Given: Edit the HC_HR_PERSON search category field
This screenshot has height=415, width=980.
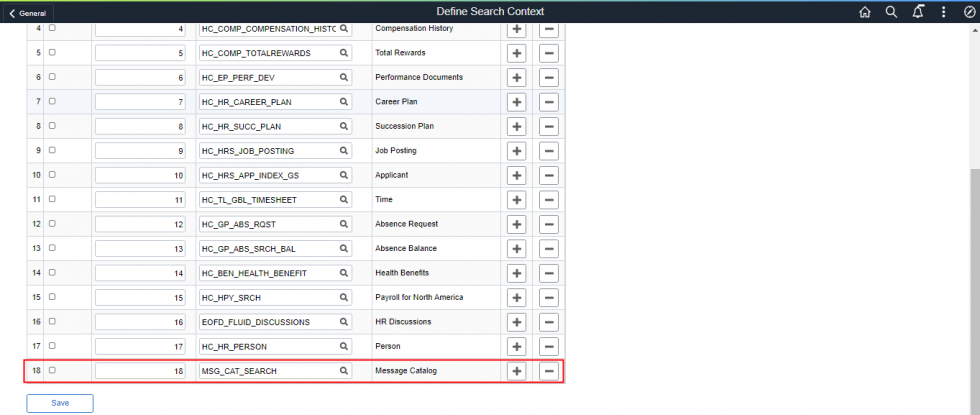Looking at the screenshot, I should 275,346.
